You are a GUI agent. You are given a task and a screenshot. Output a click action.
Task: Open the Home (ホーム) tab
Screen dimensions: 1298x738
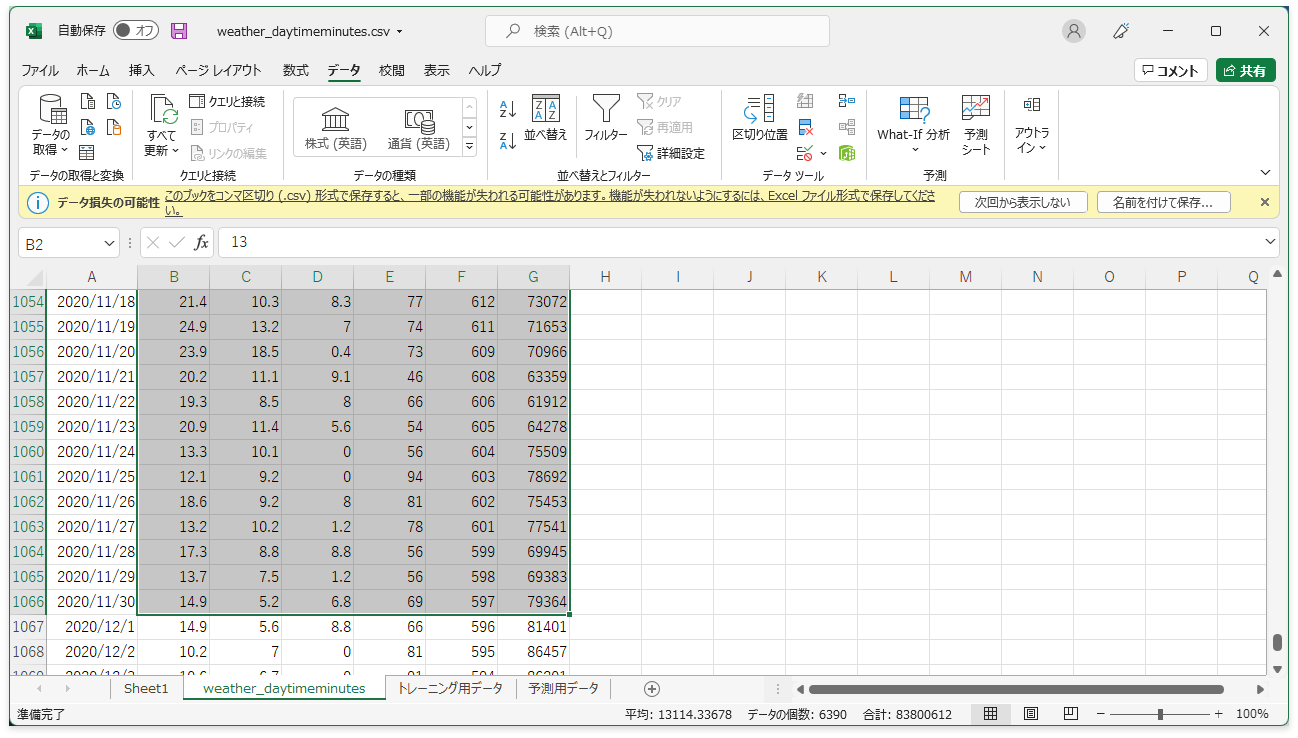93,70
